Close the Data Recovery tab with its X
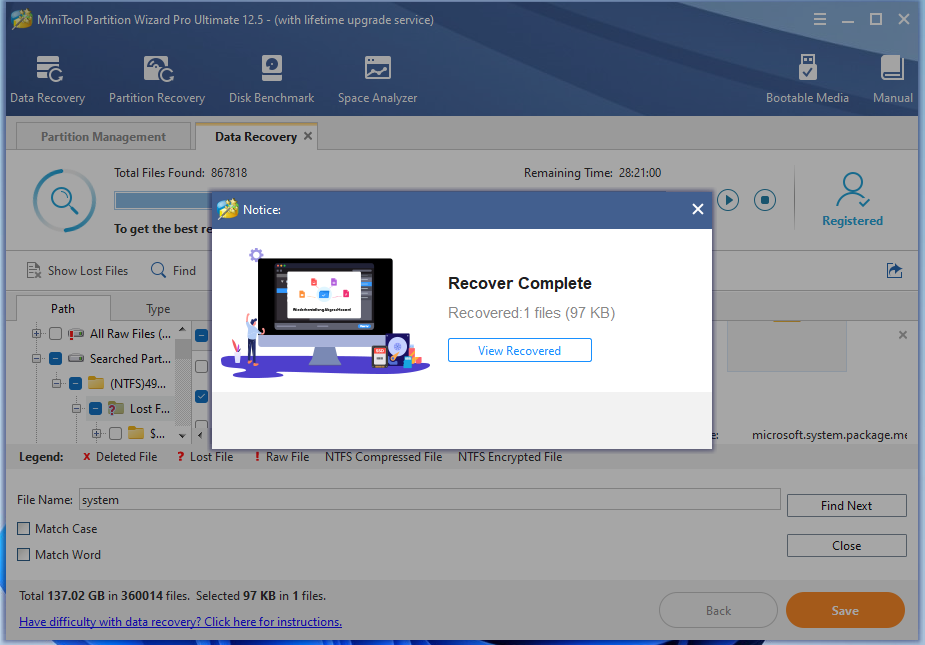 pos(308,136)
